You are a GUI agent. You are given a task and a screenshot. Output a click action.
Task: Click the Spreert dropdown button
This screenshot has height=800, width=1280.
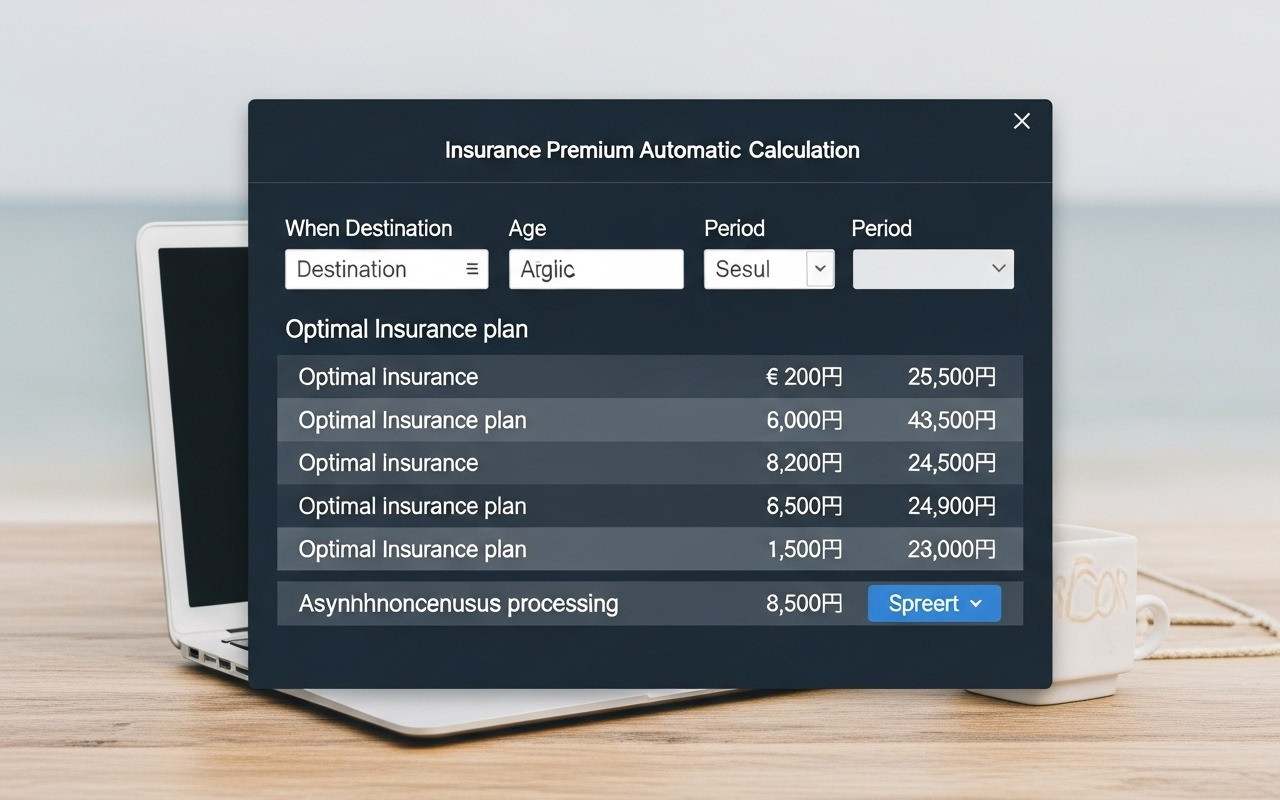(x=934, y=604)
